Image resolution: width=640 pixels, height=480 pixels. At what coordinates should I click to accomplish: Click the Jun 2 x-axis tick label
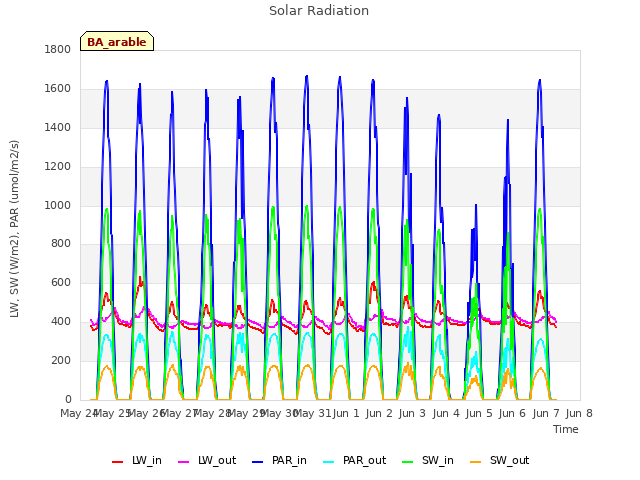pyautogui.click(x=379, y=413)
